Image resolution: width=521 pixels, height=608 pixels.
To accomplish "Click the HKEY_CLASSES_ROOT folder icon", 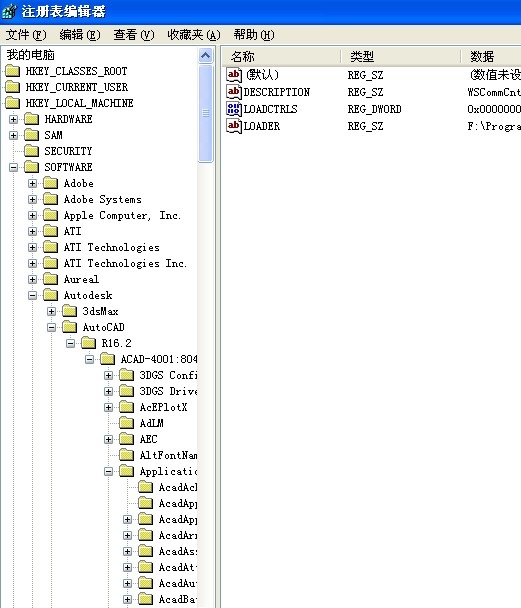I will tap(12, 71).
